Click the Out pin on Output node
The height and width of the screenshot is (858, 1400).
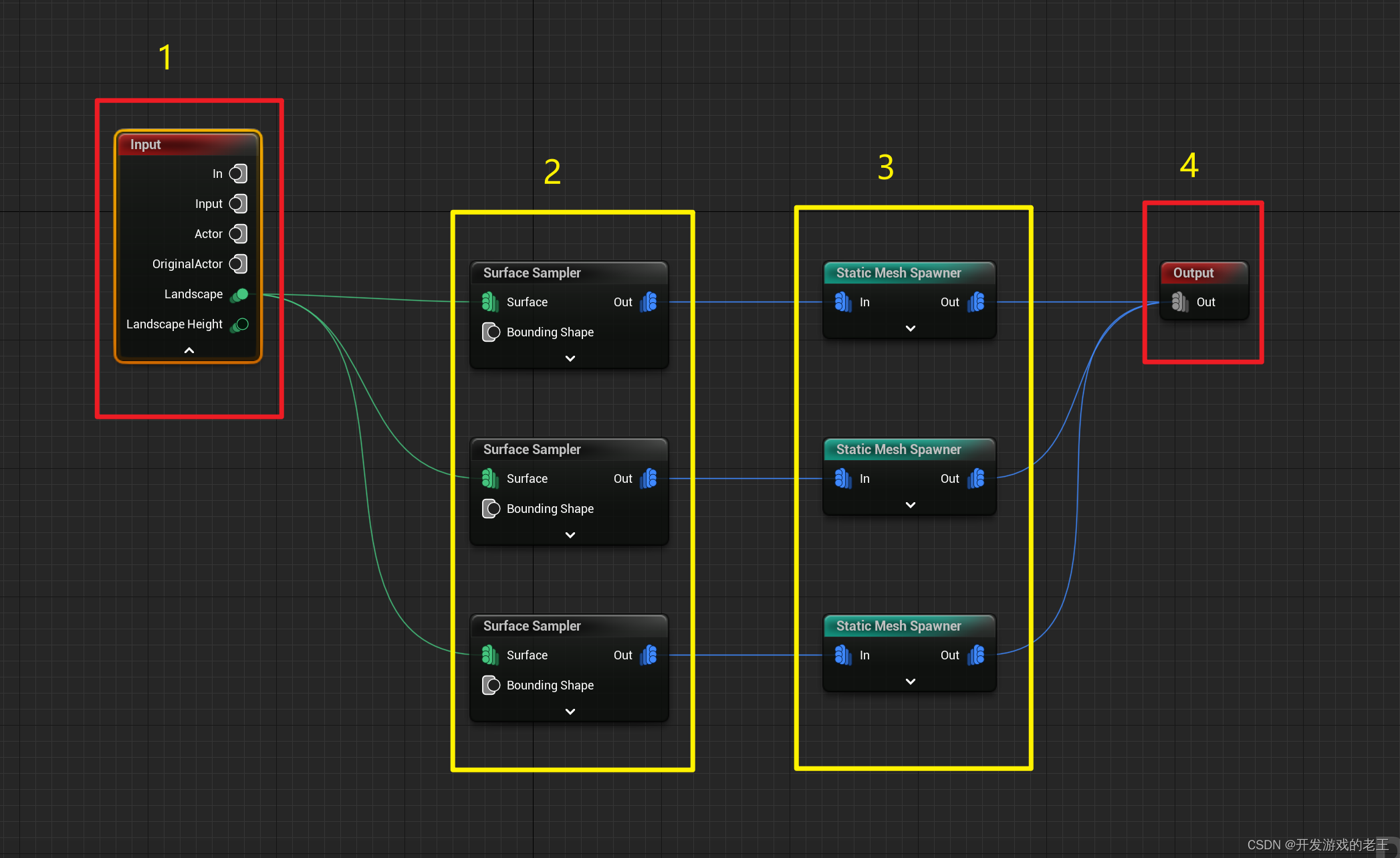point(1180,302)
